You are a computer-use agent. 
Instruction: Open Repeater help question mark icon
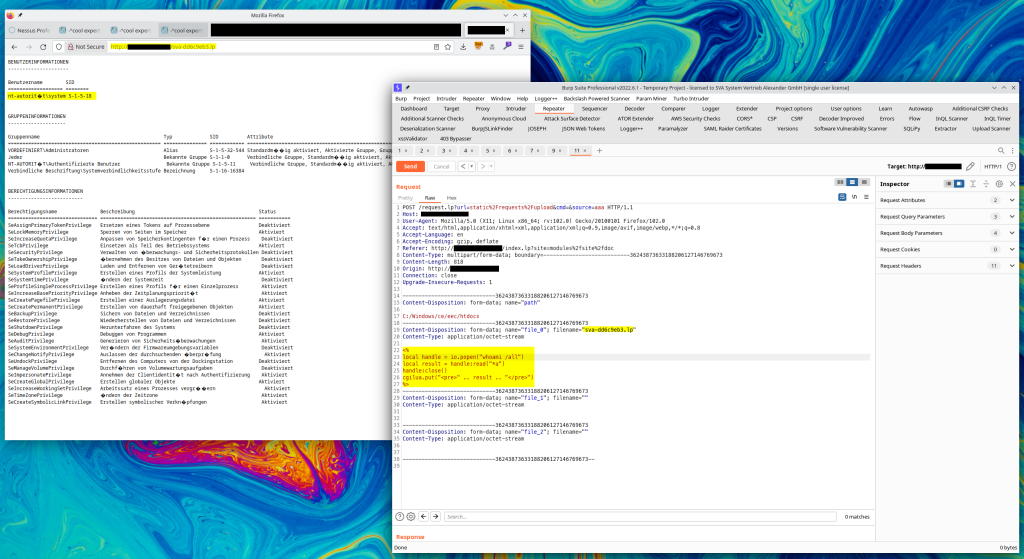point(1012,167)
